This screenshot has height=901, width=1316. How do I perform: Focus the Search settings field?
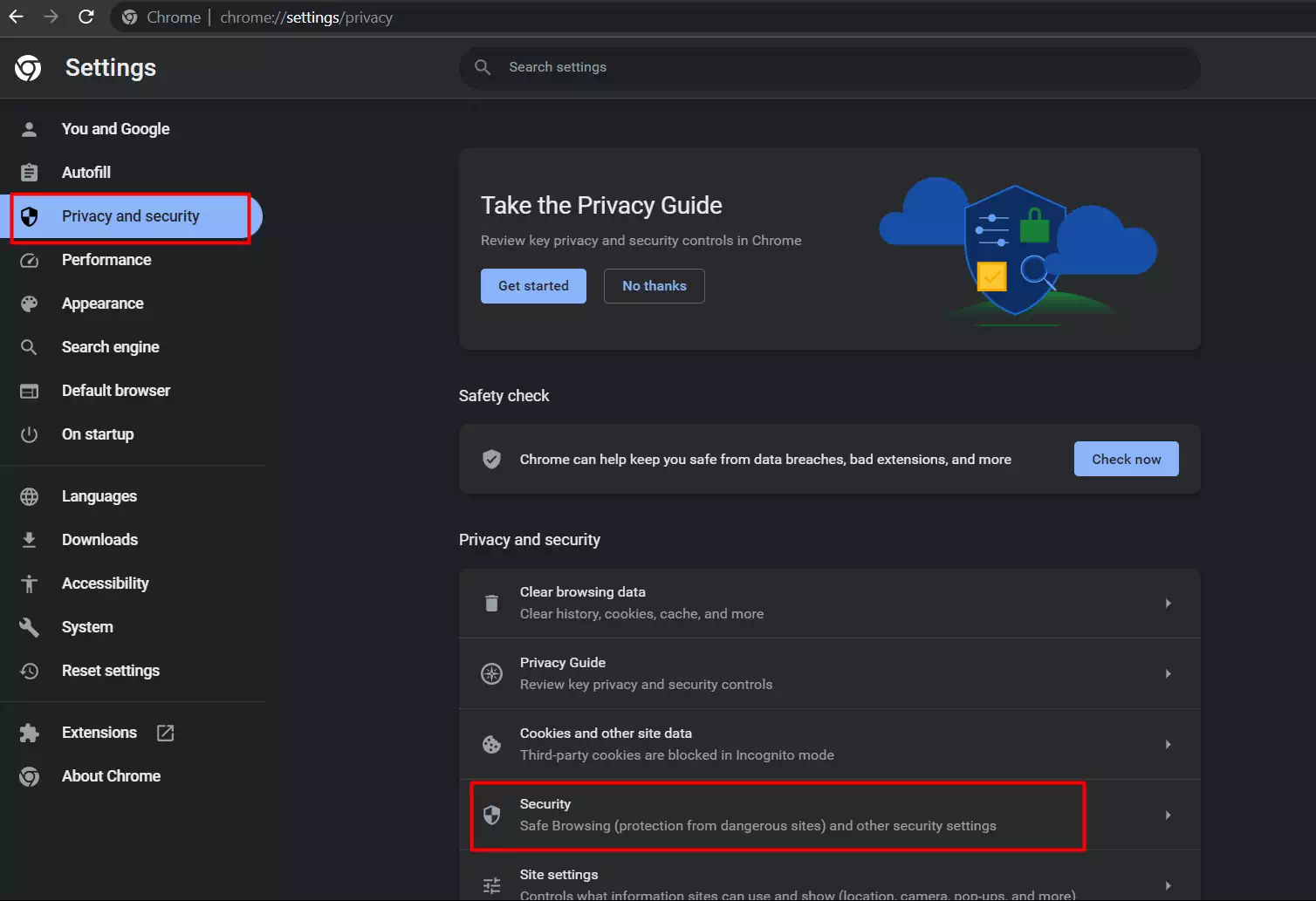(830, 67)
